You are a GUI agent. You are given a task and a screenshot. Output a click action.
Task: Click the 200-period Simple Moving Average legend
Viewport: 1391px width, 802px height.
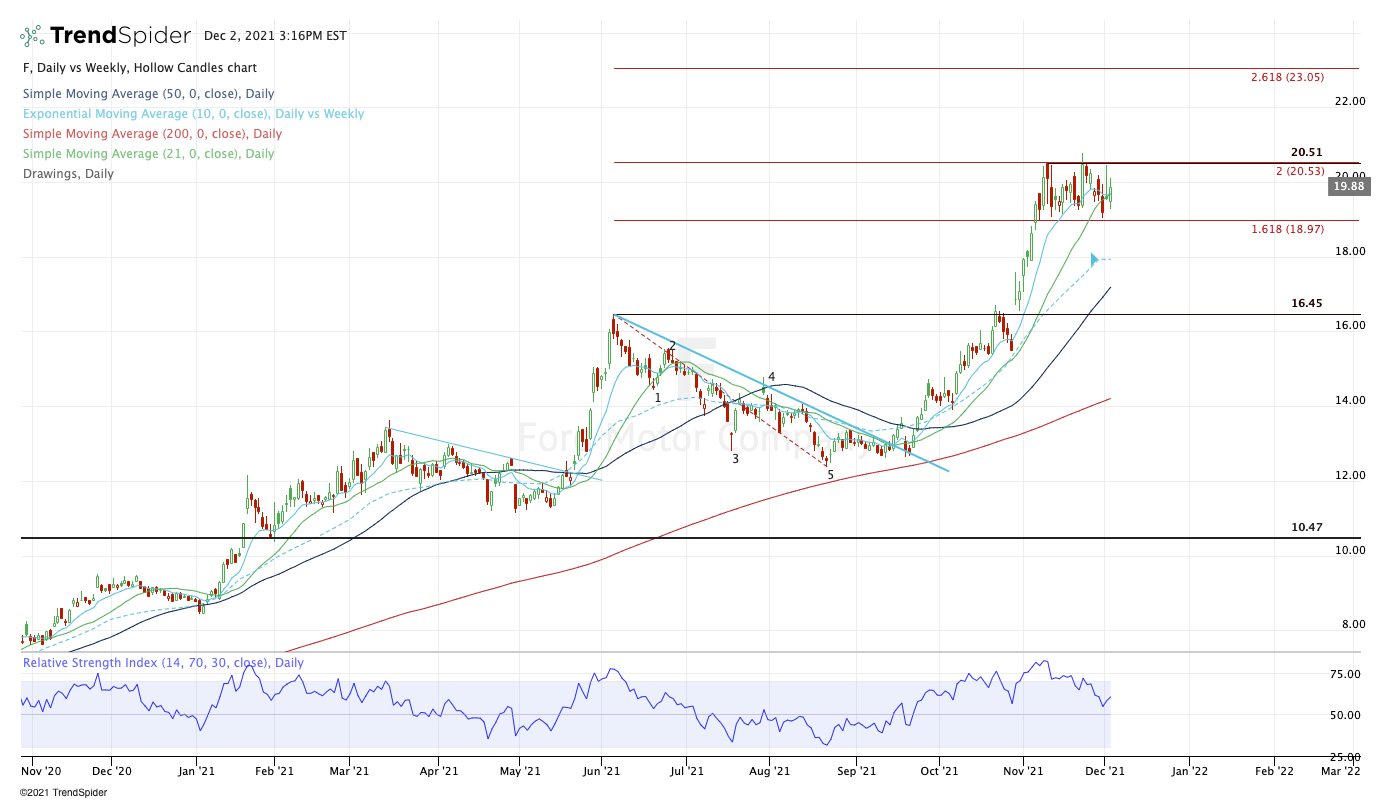tap(150, 134)
